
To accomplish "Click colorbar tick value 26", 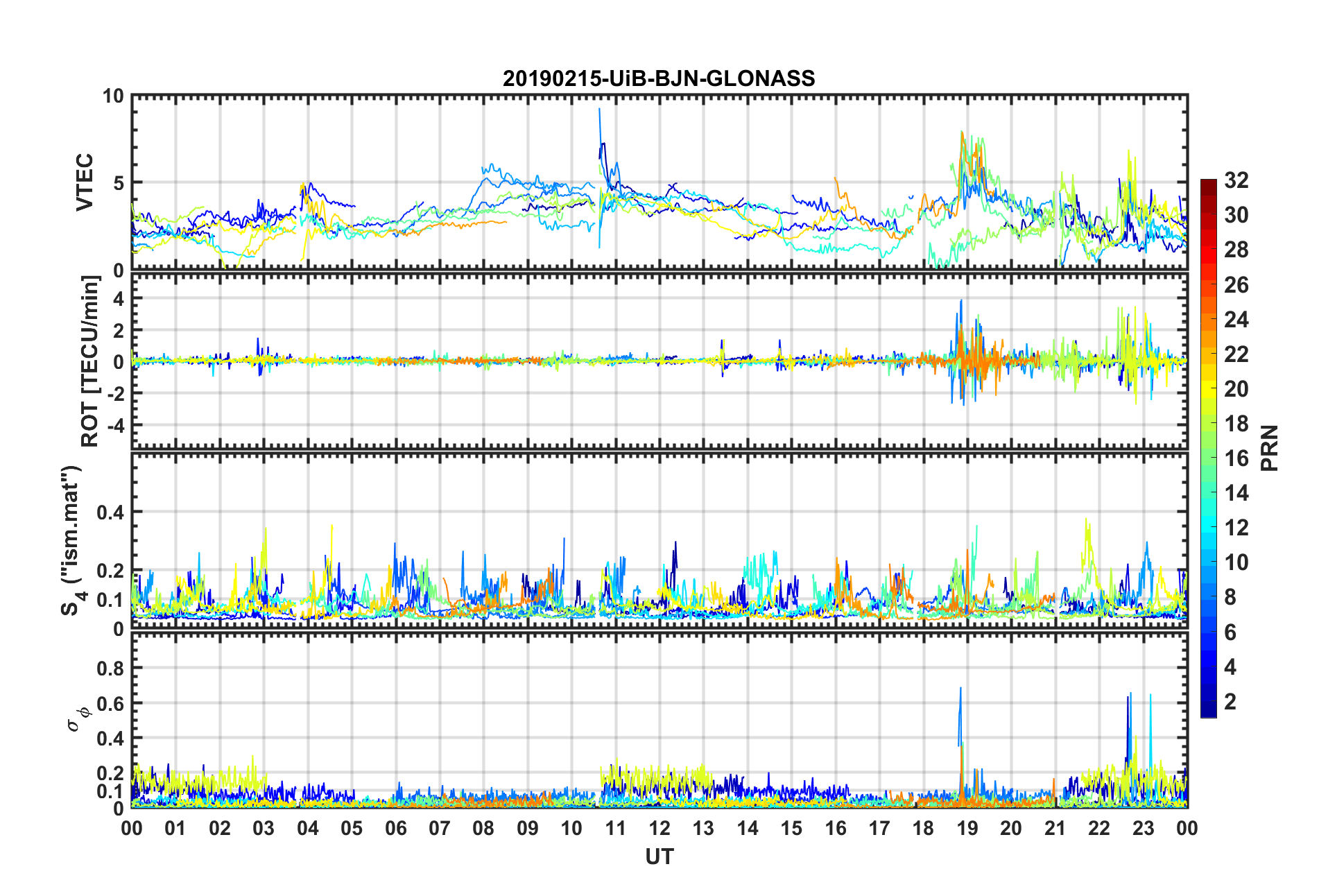I will pyautogui.click(x=1236, y=285).
